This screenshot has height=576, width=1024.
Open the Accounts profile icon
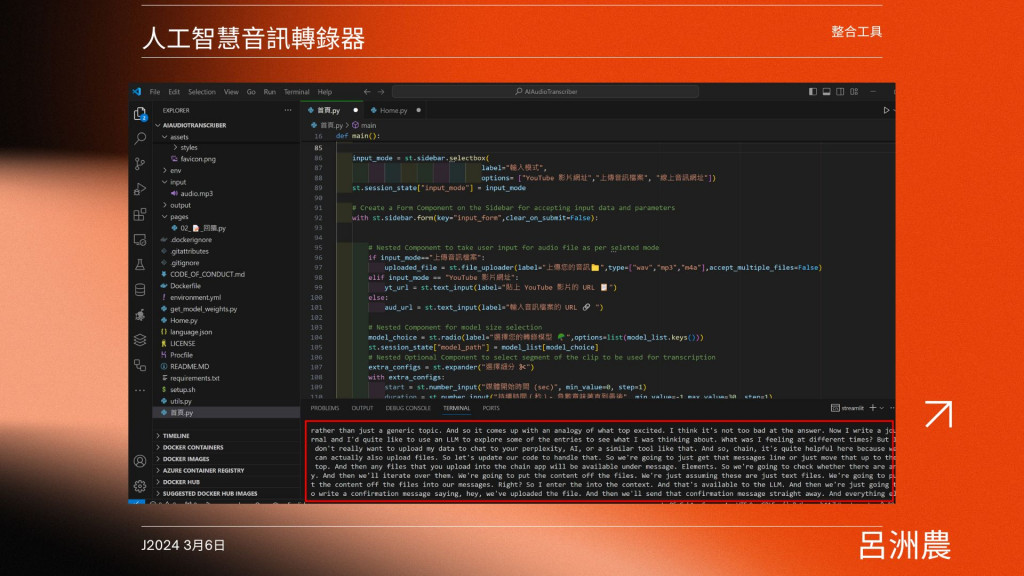point(140,461)
